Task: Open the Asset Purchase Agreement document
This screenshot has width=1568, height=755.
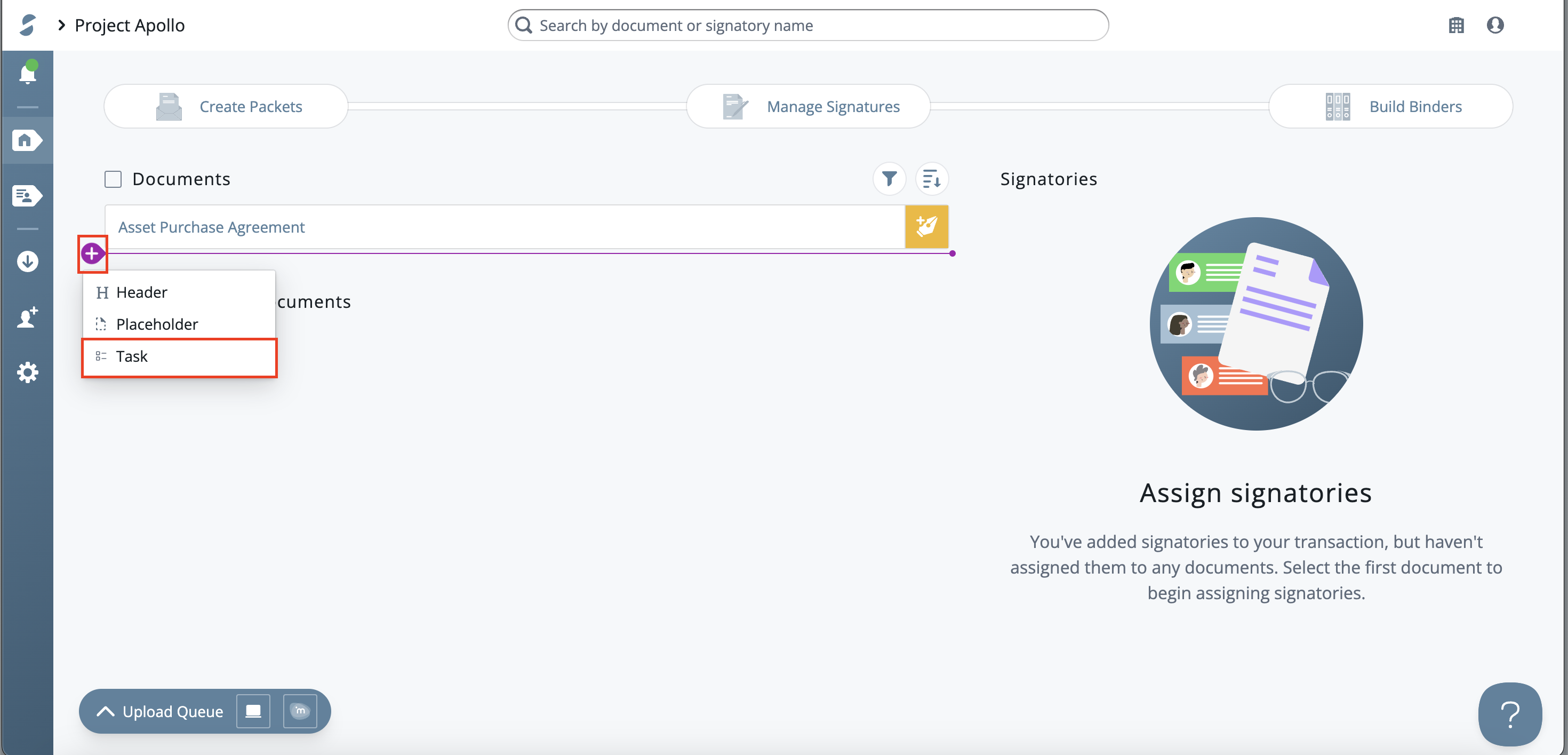Action: (x=211, y=227)
